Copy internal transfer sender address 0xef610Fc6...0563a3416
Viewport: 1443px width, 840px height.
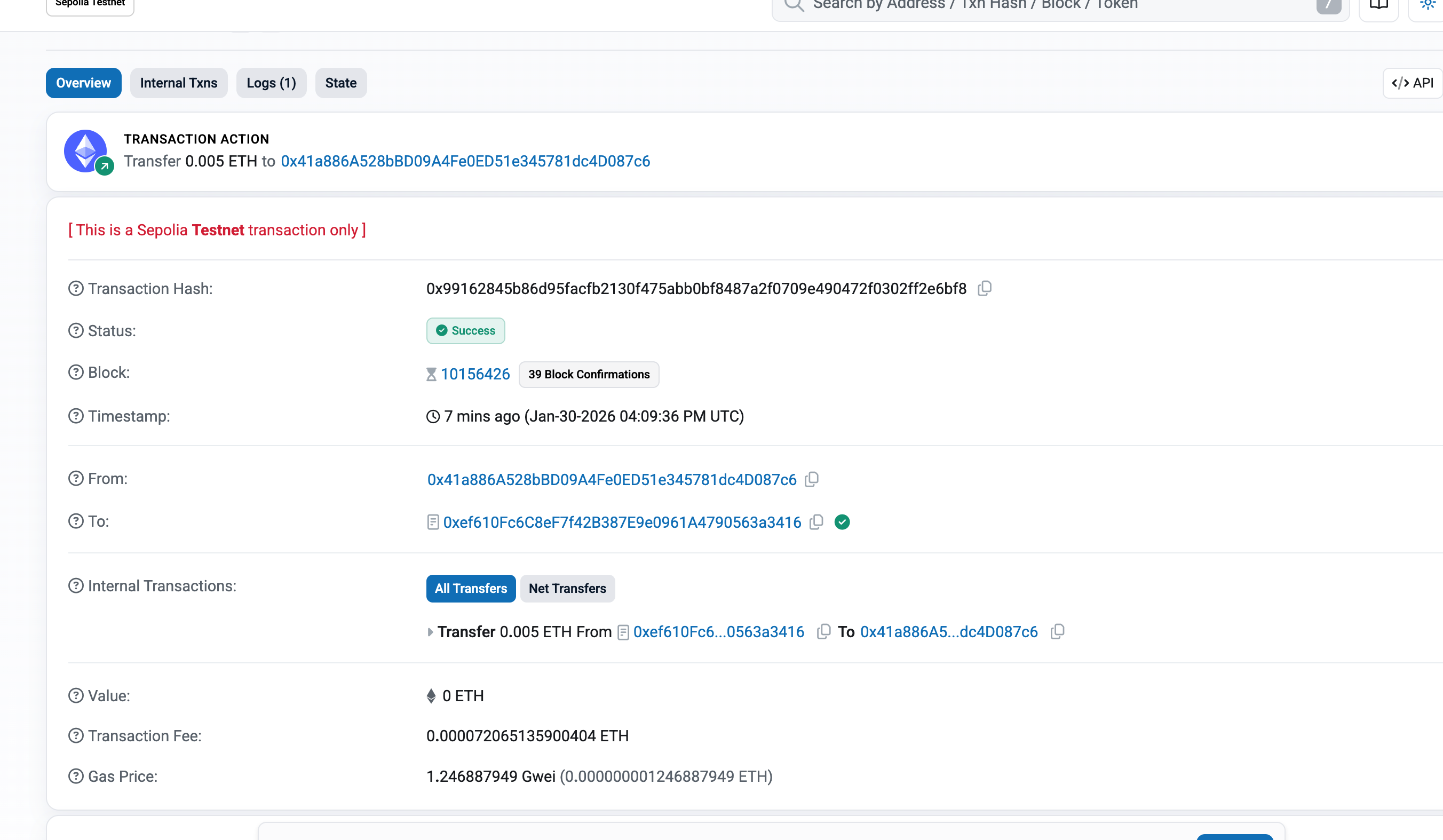[x=823, y=631]
